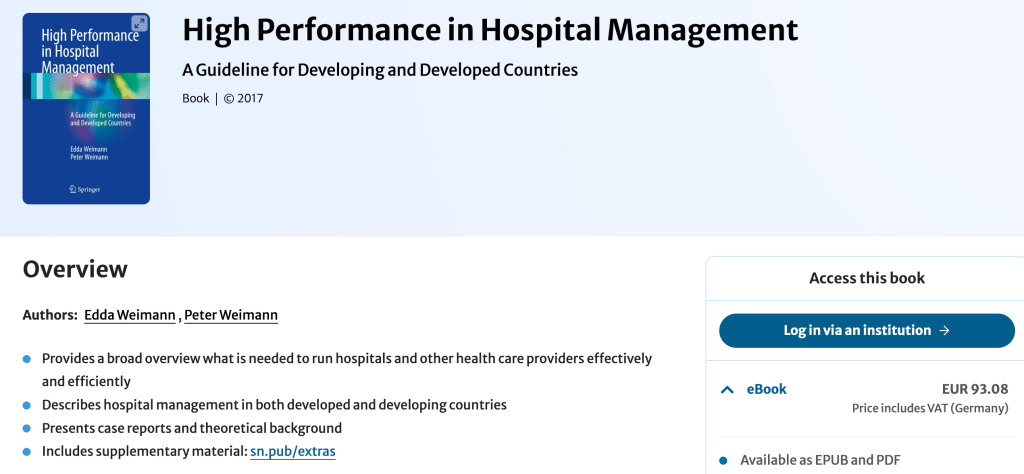Click the expand icon on the book cover
Screen dimensions: 1024x474
[x=139, y=23]
